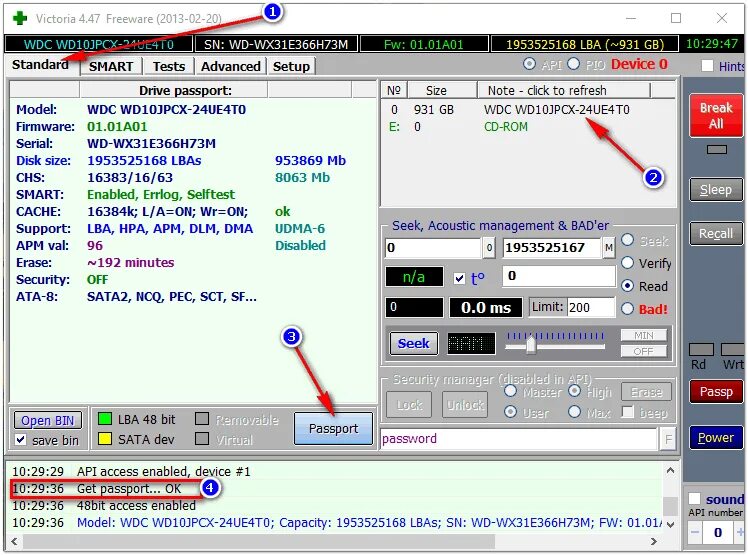This screenshot has height=555, width=748.
Task: Click the Security manager Lock button
Action: tap(409, 405)
